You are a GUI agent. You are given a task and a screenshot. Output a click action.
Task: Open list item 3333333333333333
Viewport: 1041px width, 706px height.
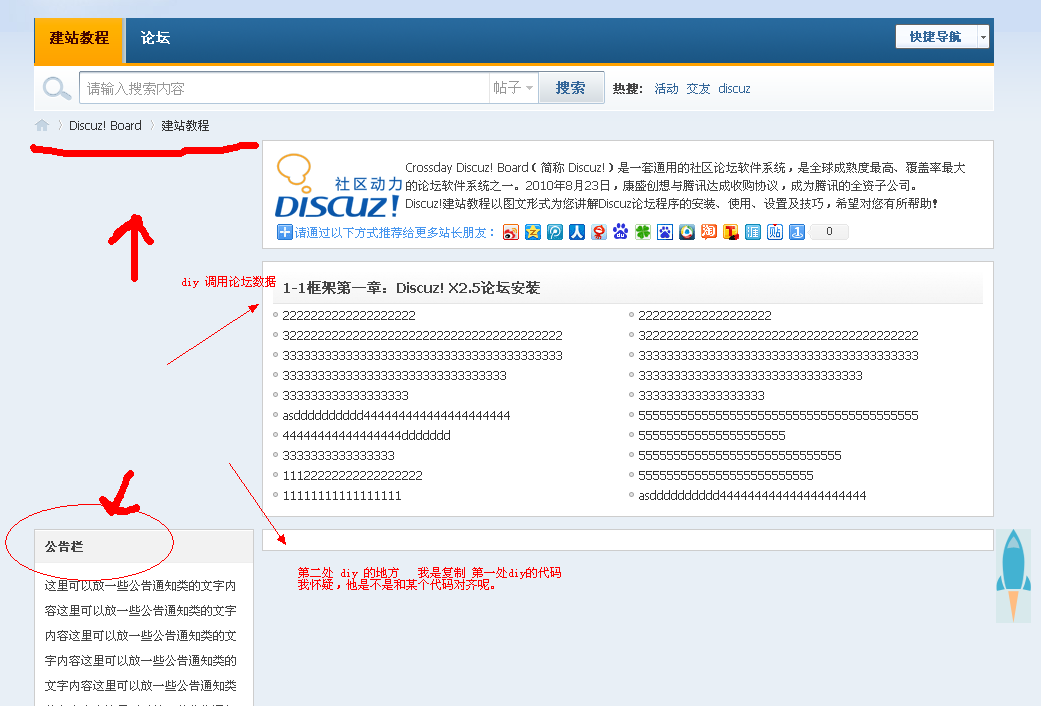click(x=338, y=456)
